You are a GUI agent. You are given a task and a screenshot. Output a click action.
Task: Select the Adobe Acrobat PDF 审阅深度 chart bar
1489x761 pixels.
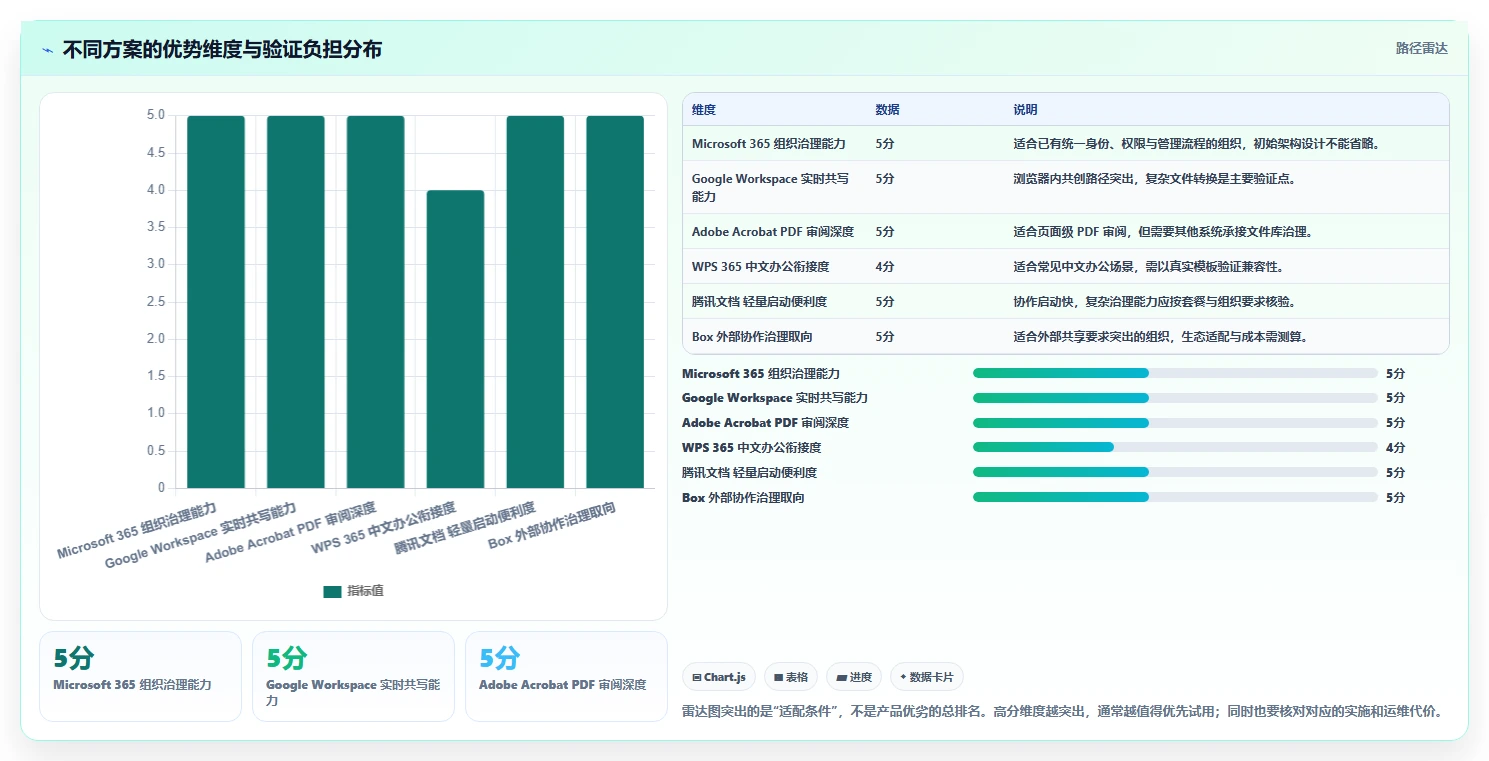(x=376, y=302)
